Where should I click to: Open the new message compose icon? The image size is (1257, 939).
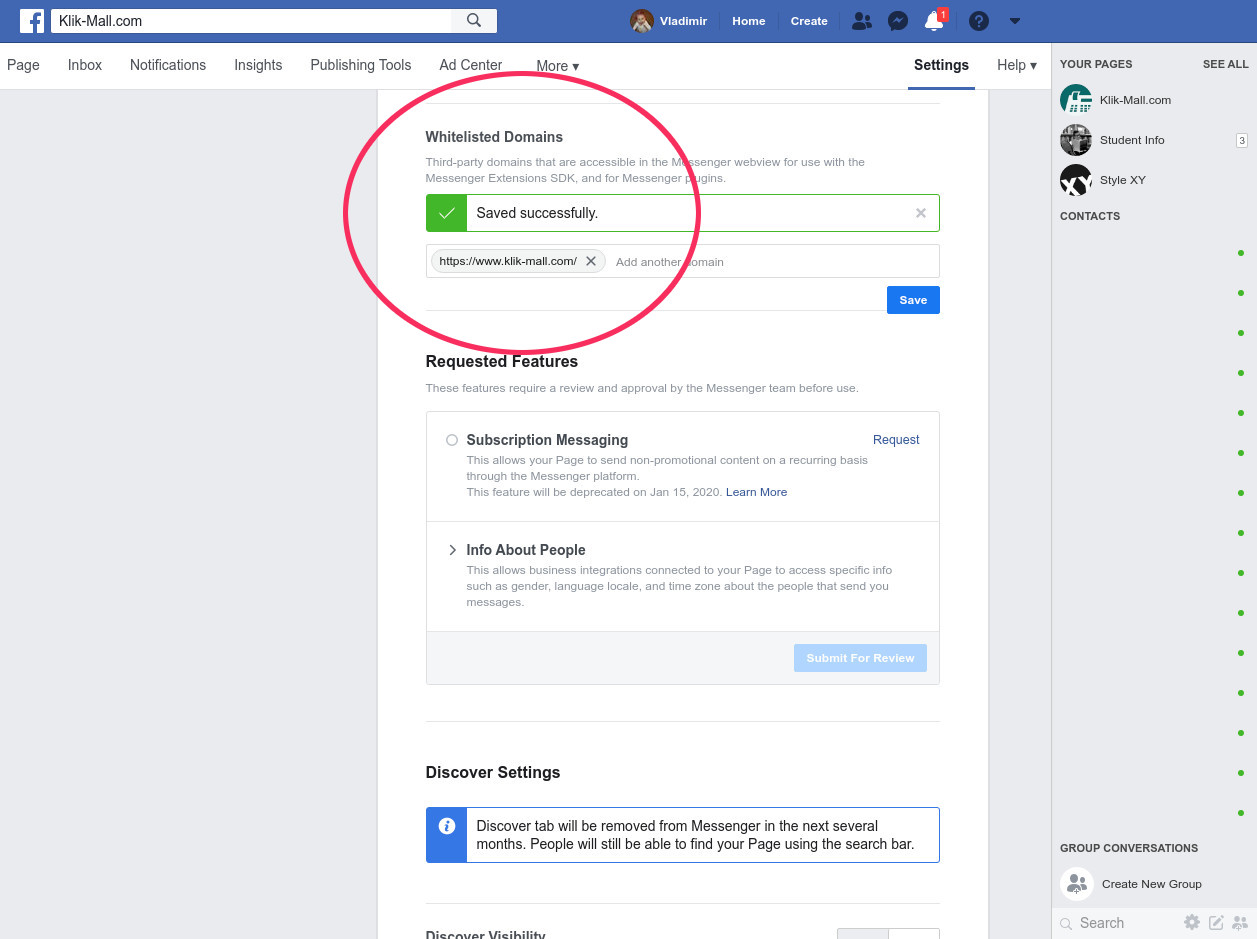[x=1216, y=922]
